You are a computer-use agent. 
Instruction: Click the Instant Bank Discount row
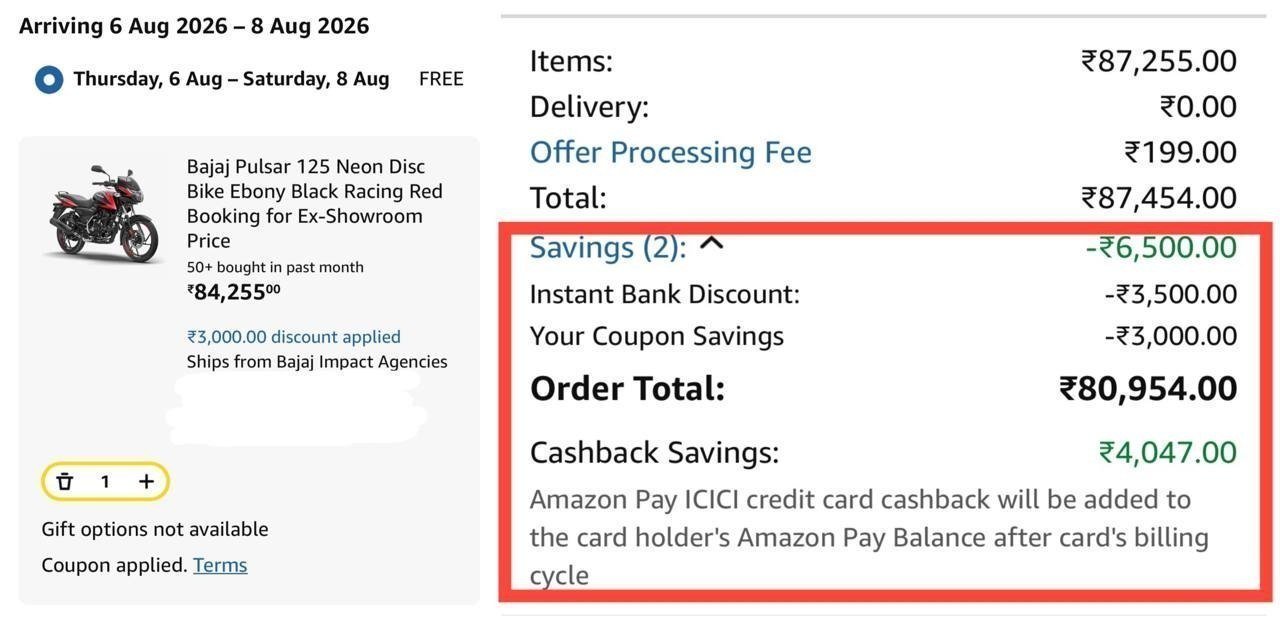pos(883,294)
